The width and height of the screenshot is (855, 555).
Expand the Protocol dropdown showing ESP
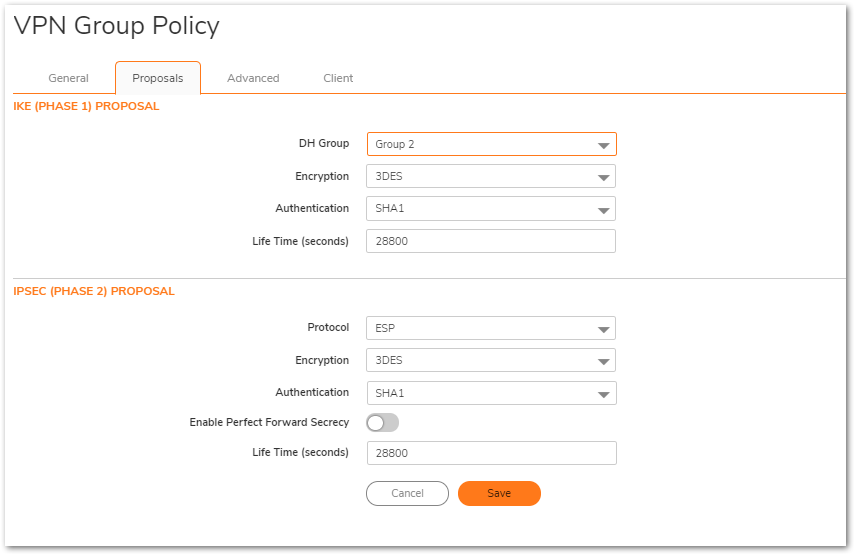[491, 328]
